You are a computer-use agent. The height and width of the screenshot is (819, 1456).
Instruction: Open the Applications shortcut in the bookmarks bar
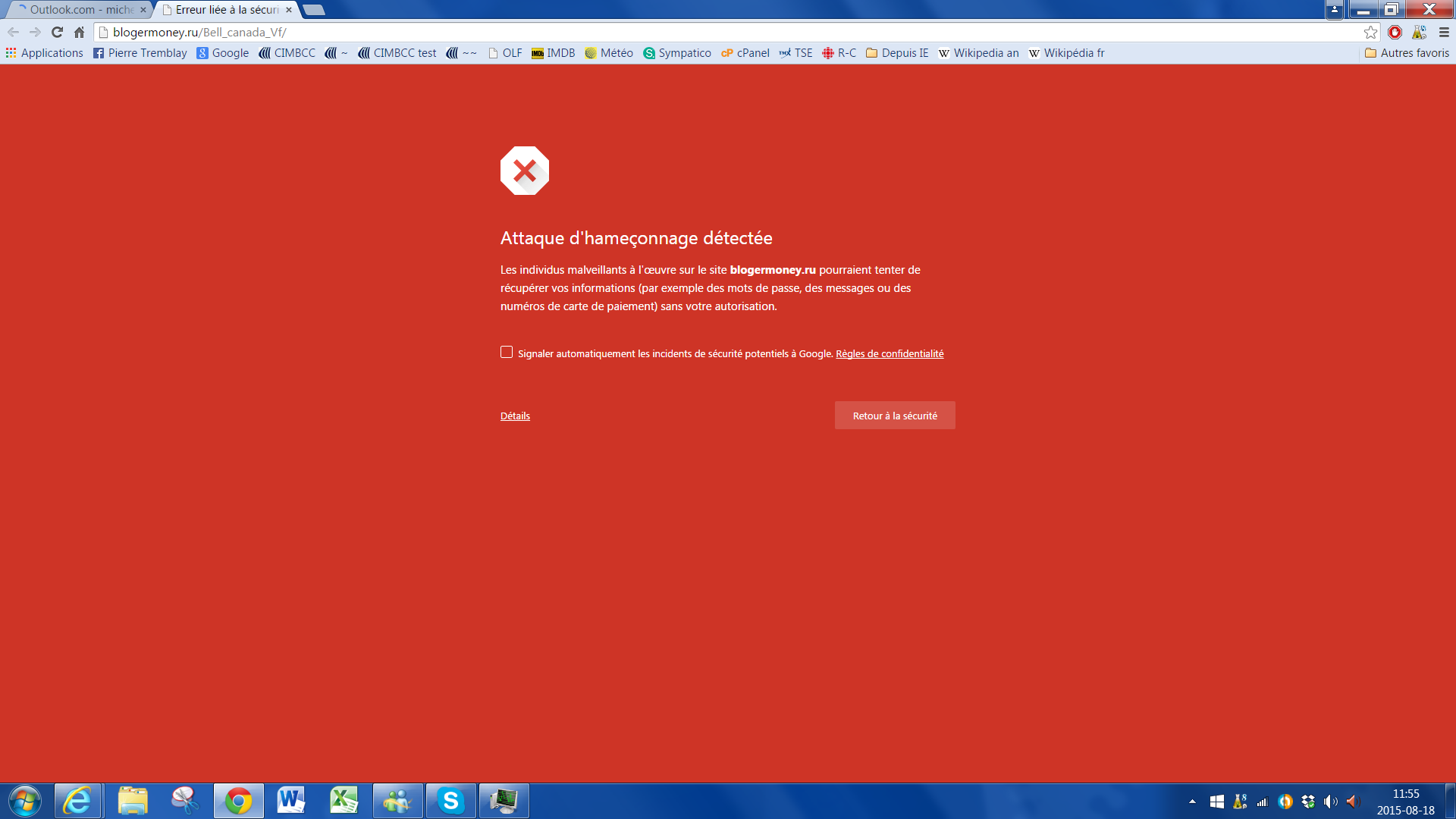[x=45, y=53]
